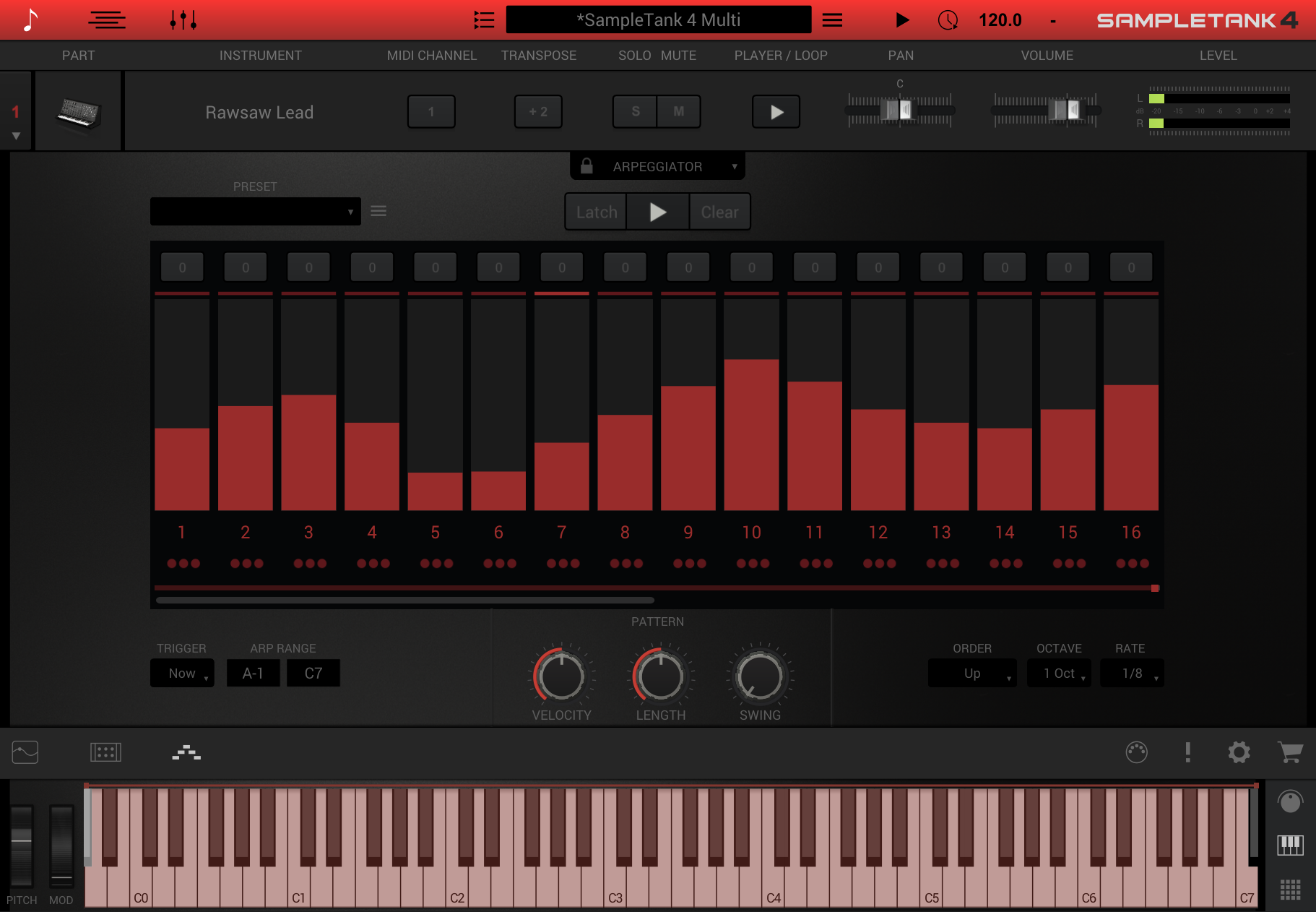
Task: Click the exclamation panic icon
Action: (1187, 752)
